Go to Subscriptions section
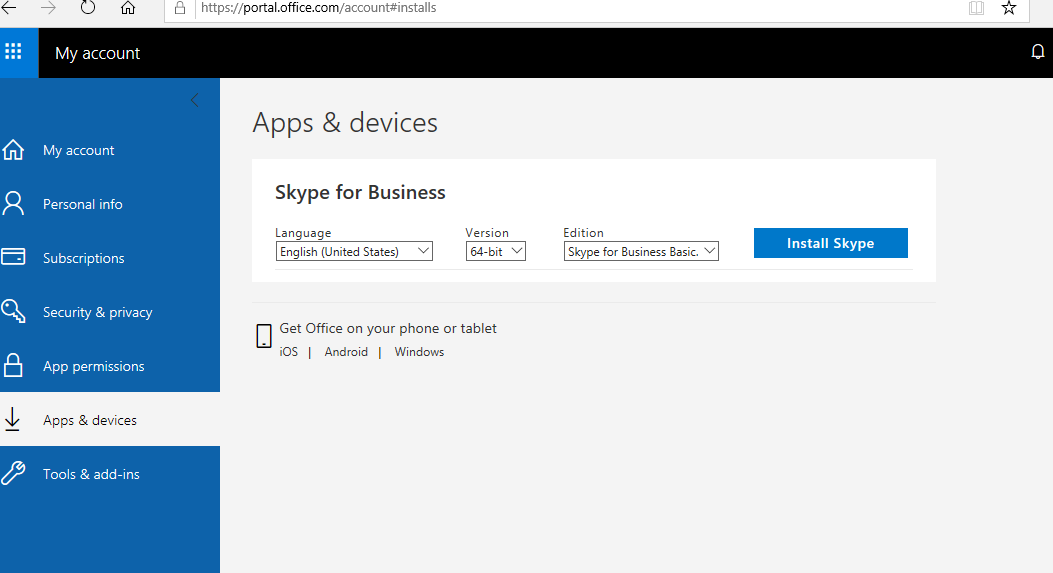Screen dimensions: 1053x573 click(x=110, y=257)
